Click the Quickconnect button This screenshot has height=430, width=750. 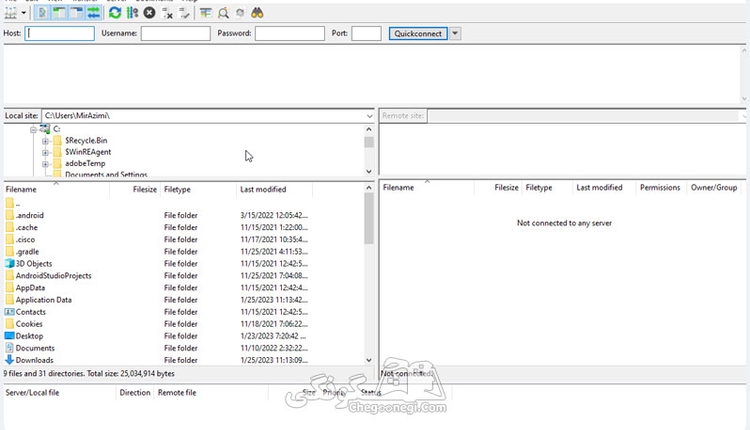pos(418,33)
